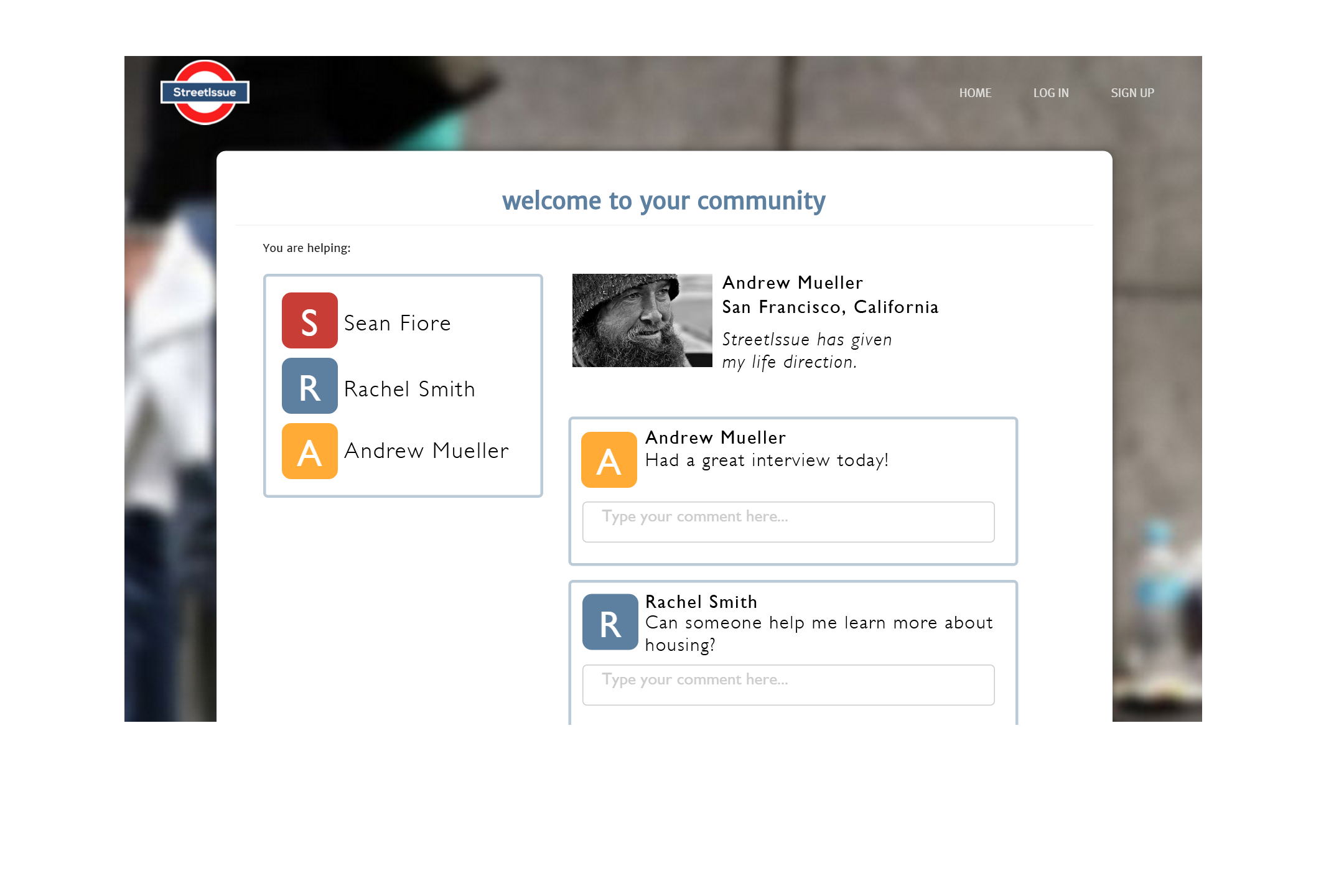Click the 'welcome to your community' heading

(x=663, y=201)
